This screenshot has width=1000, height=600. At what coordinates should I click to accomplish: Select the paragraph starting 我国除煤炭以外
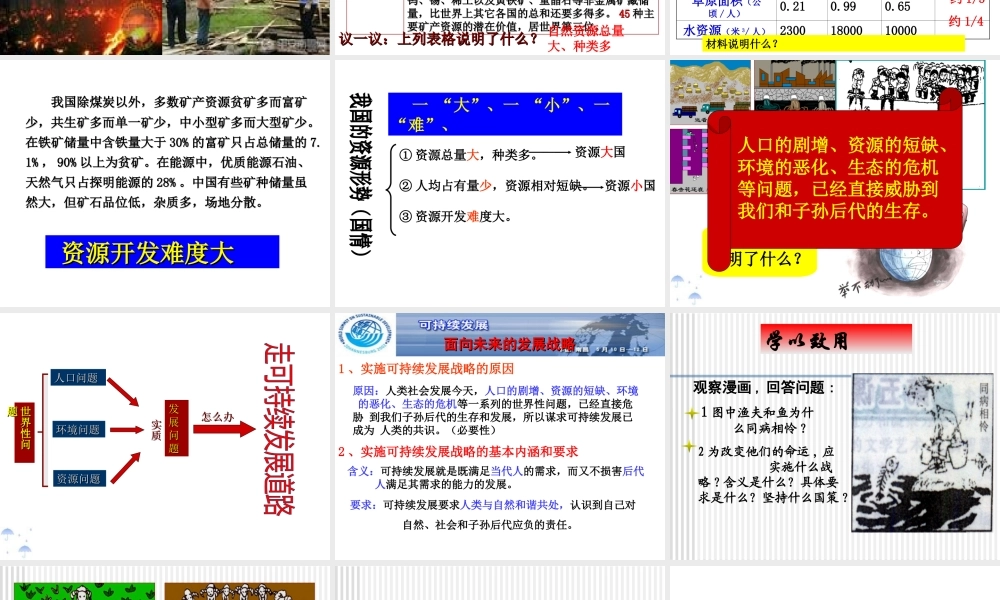pyautogui.click(x=173, y=152)
